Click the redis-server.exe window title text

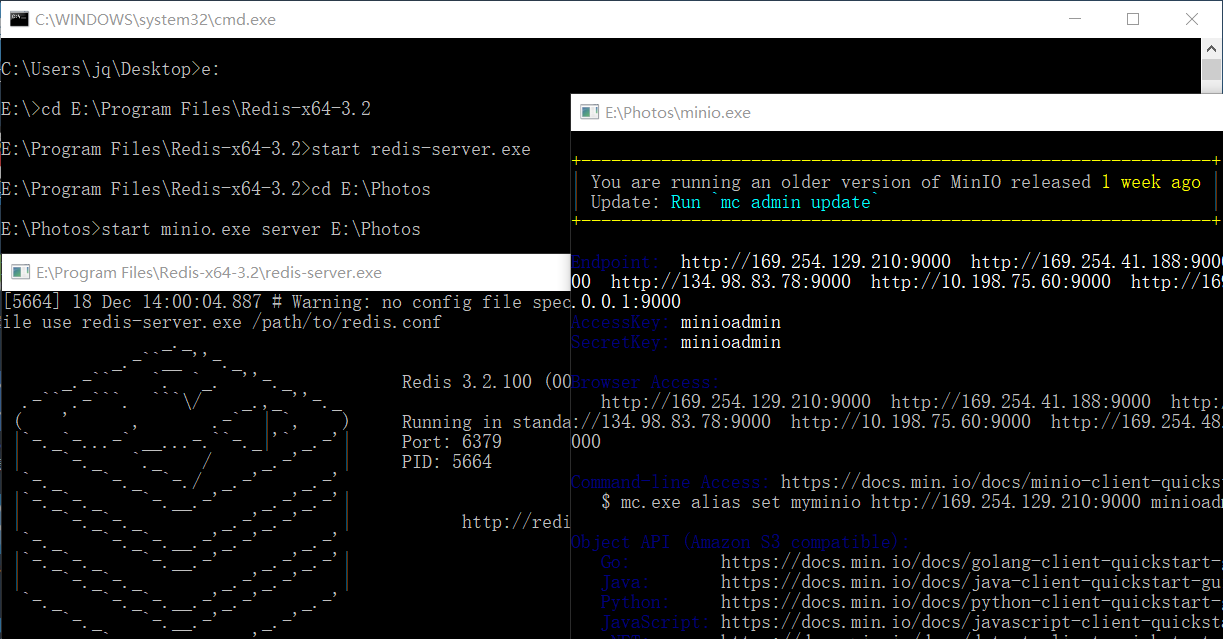(x=209, y=272)
